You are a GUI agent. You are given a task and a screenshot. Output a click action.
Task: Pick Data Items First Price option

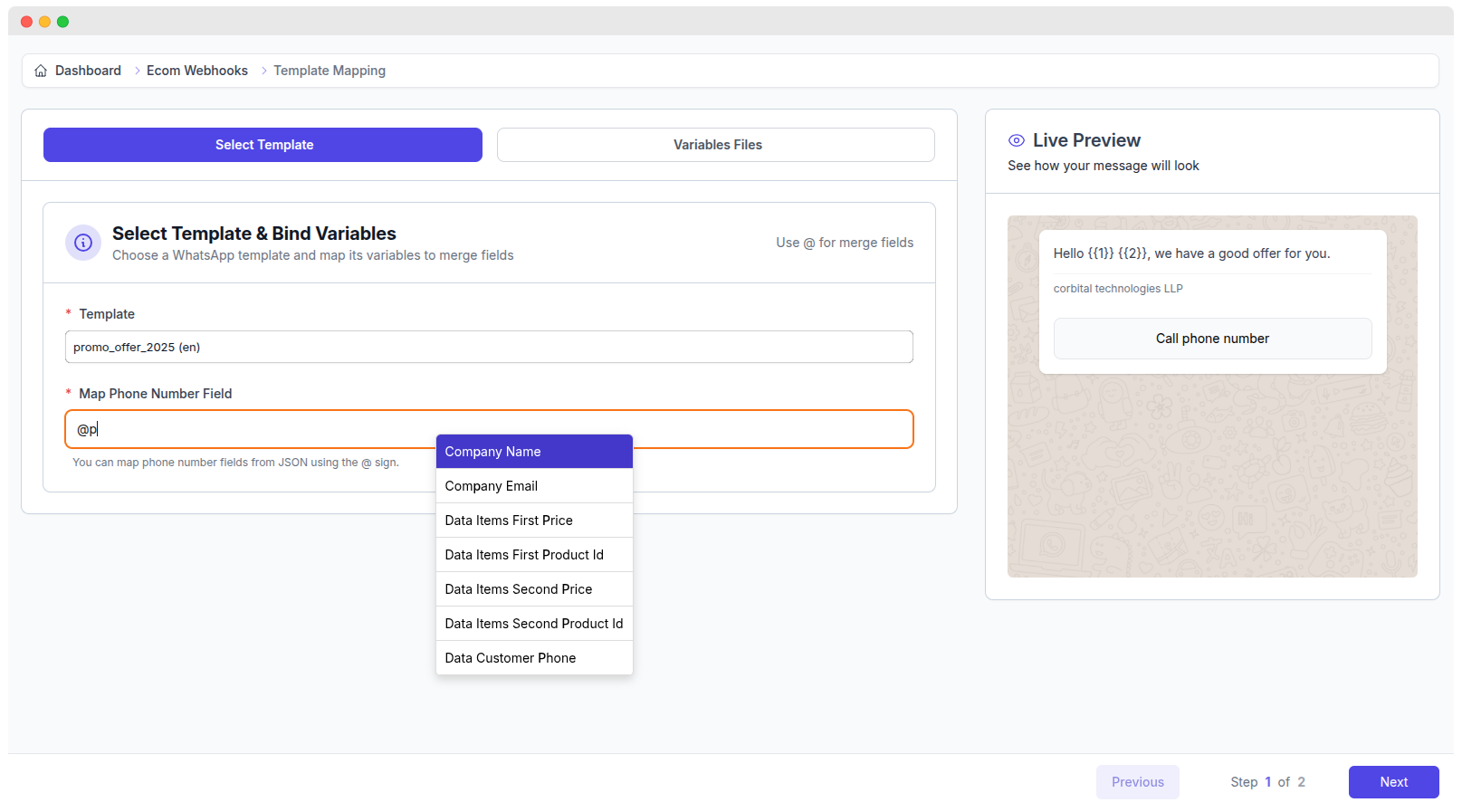coord(534,521)
